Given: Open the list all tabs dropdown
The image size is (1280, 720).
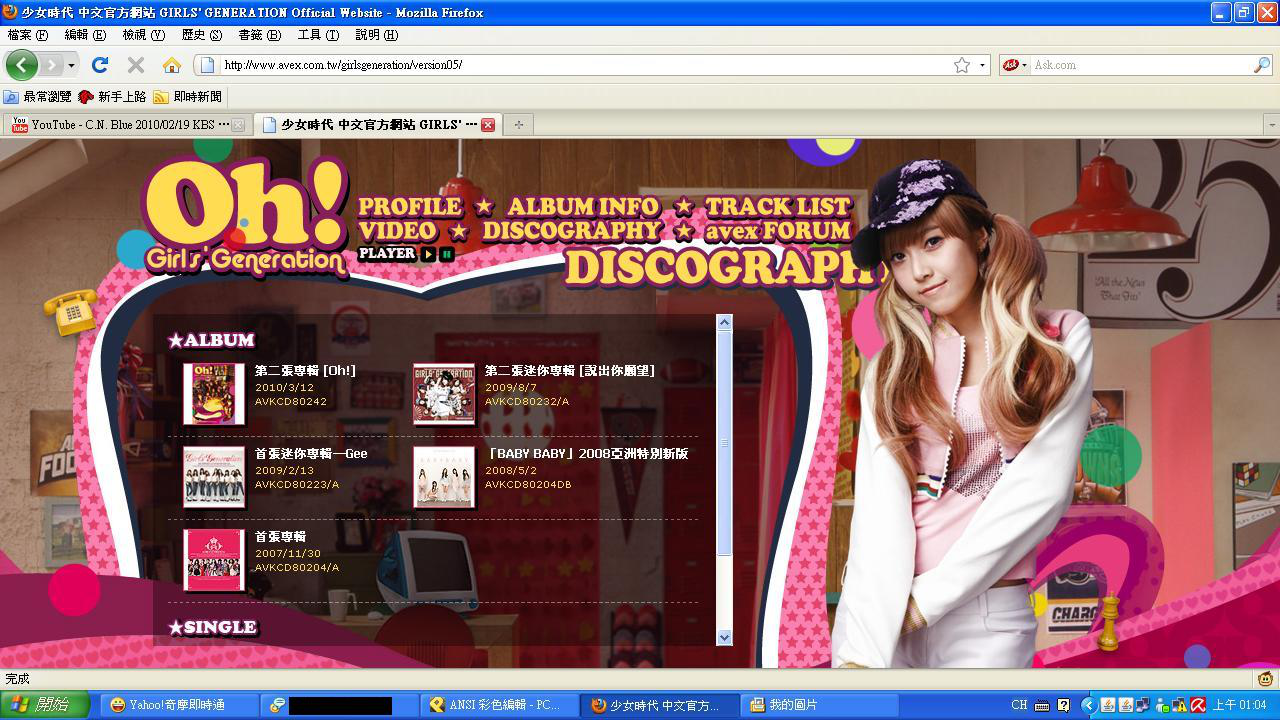Looking at the screenshot, I should 1271,125.
